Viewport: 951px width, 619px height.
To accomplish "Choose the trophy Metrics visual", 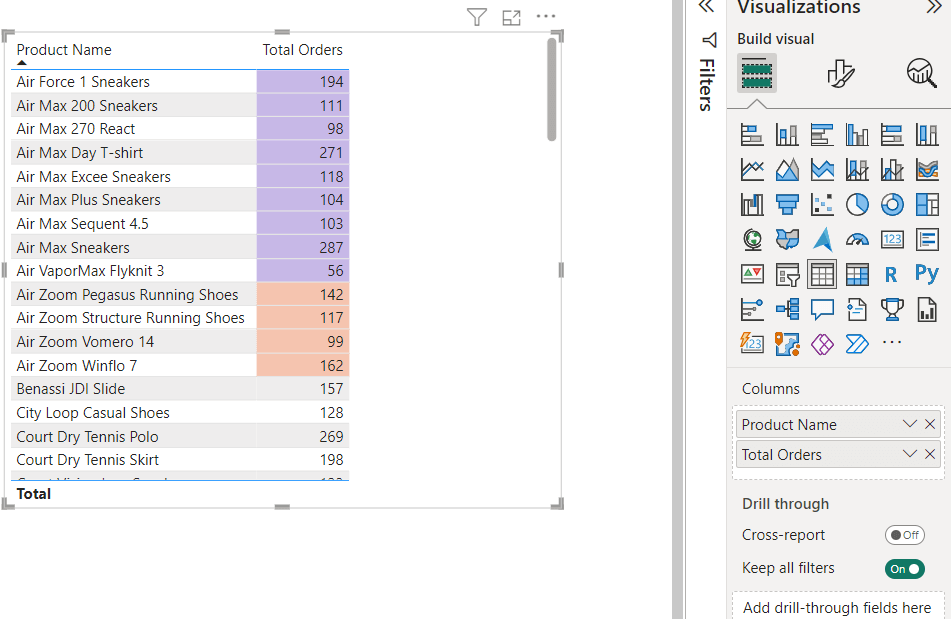I will (892, 309).
